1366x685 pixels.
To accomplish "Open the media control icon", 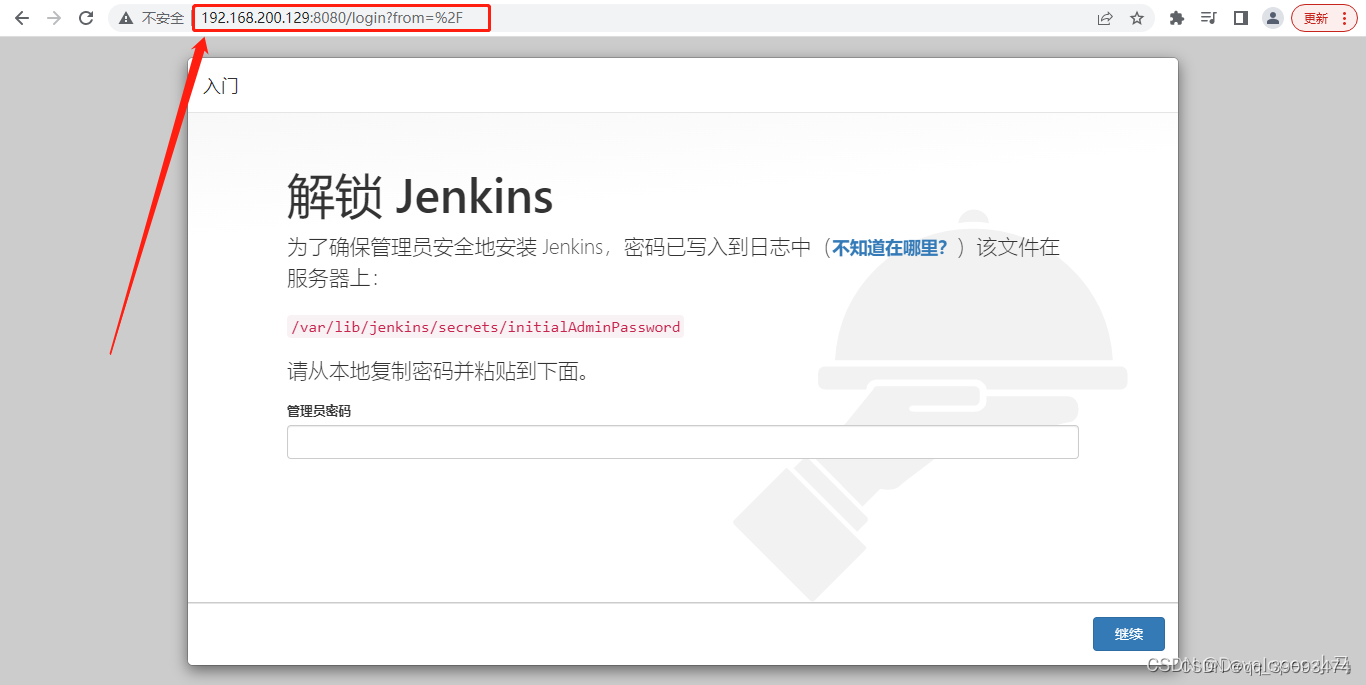I will (x=1209, y=18).
